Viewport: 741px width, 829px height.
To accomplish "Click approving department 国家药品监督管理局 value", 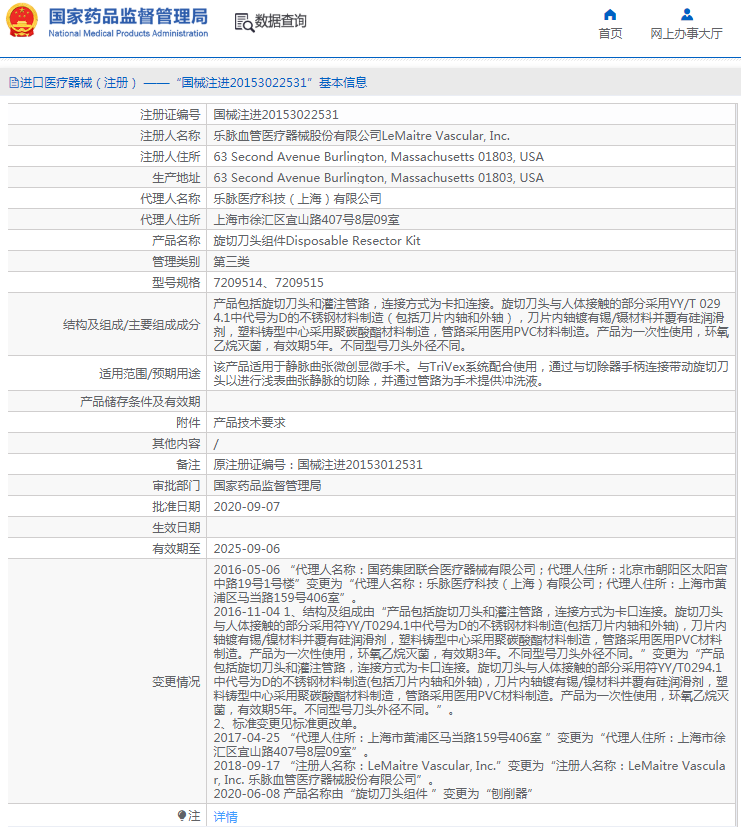I will click(x=267, y=485).
